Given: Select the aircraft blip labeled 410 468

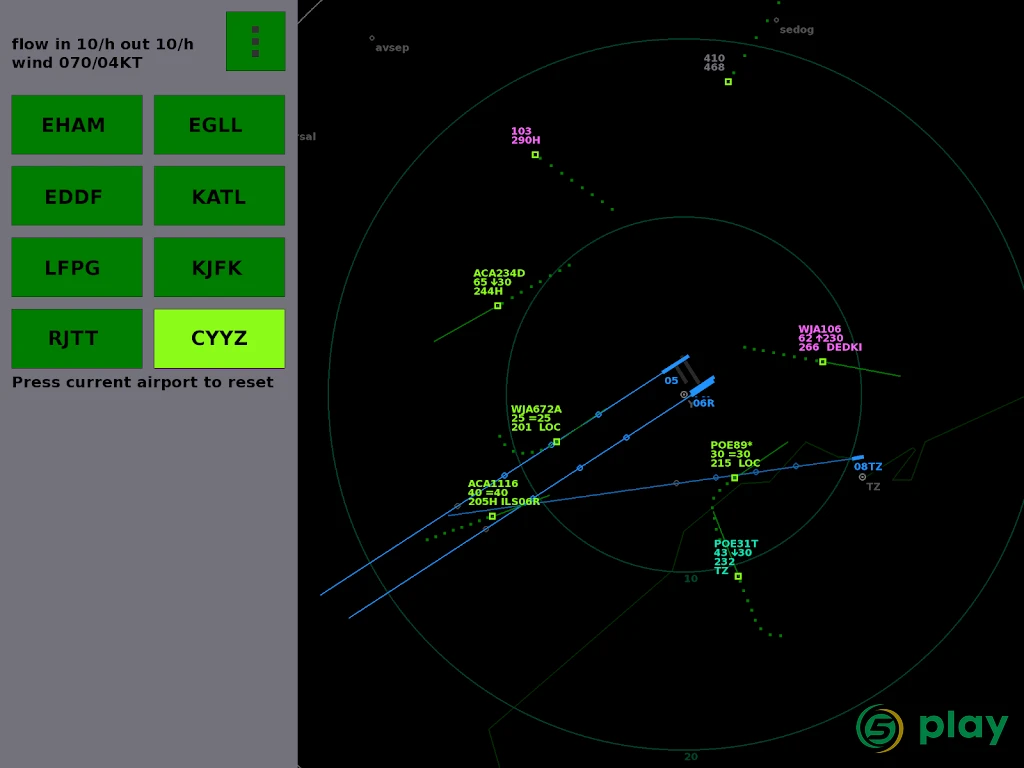Looking at the screenshot, I should (728, 82).
